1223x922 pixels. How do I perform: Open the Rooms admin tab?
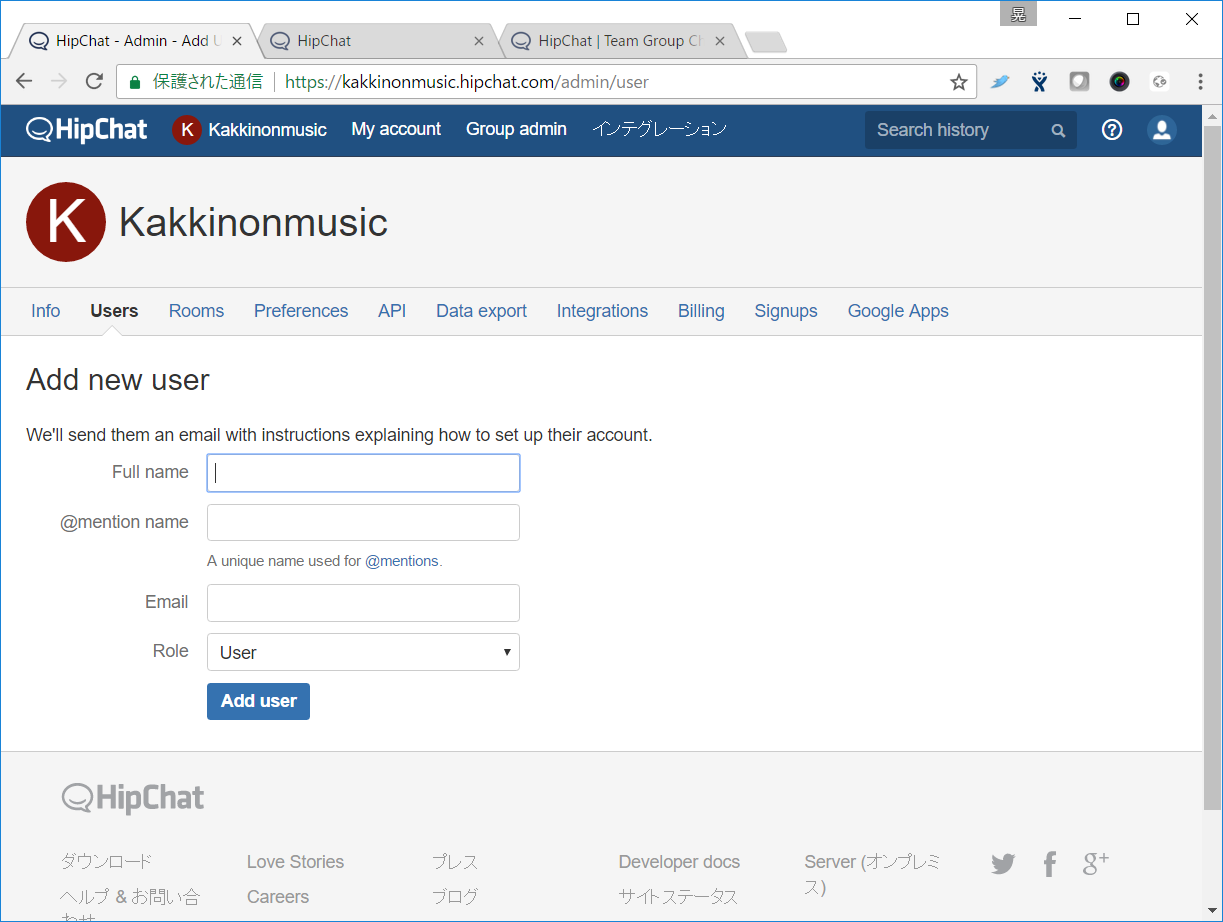click(196, 311)
